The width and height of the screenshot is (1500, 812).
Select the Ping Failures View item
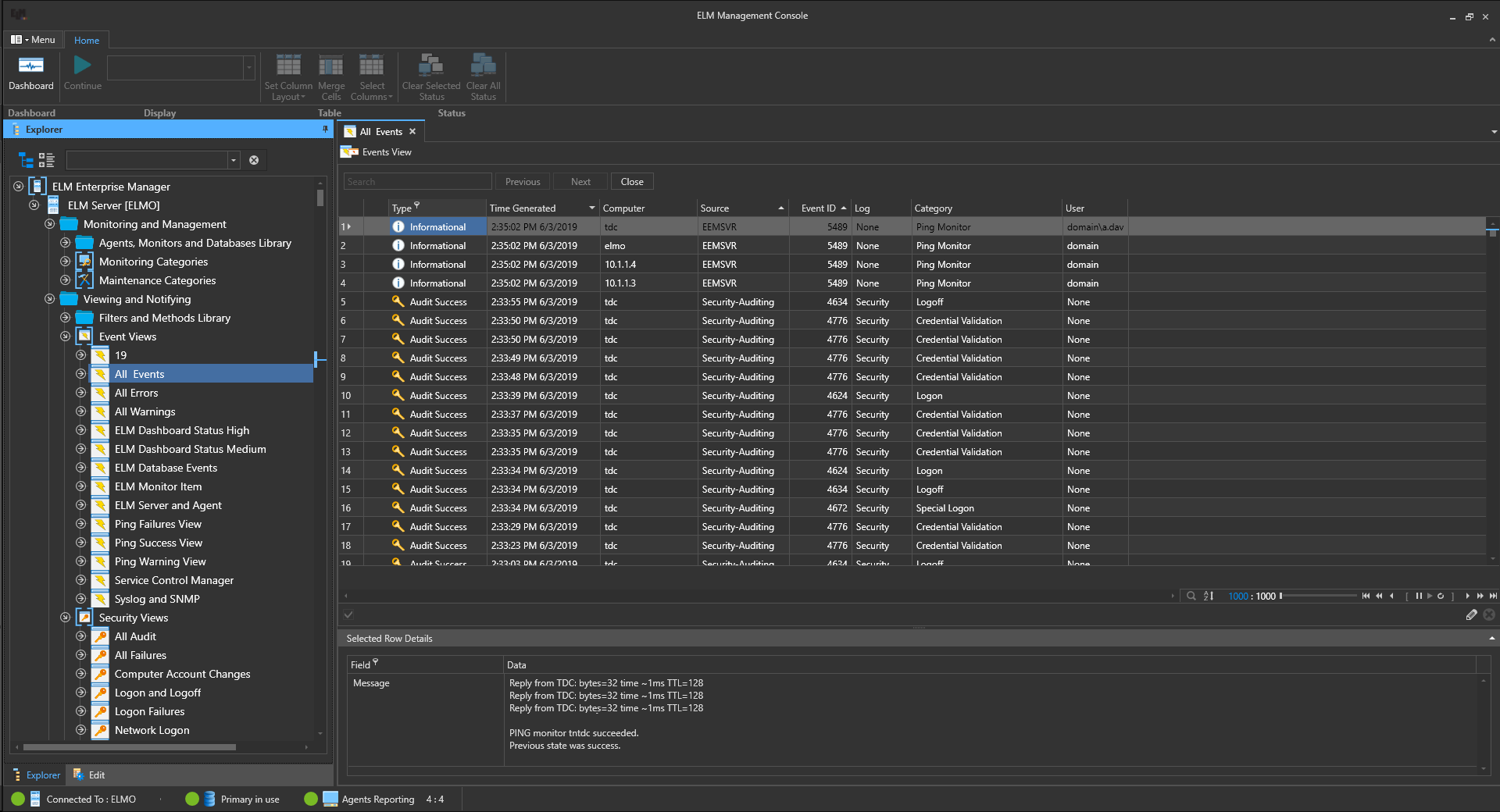point(158,524)
